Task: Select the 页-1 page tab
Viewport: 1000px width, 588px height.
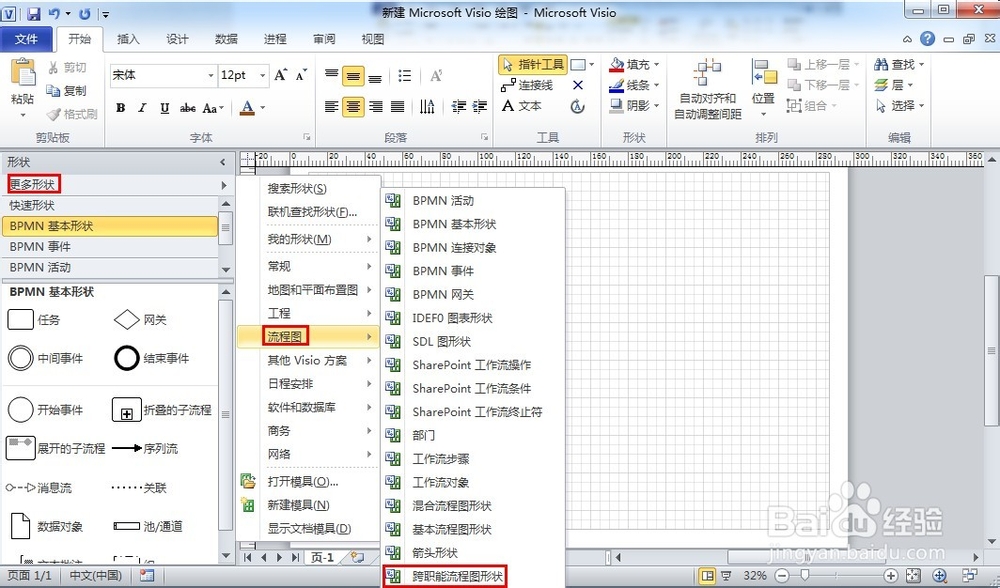Action: tap(322, 557)
